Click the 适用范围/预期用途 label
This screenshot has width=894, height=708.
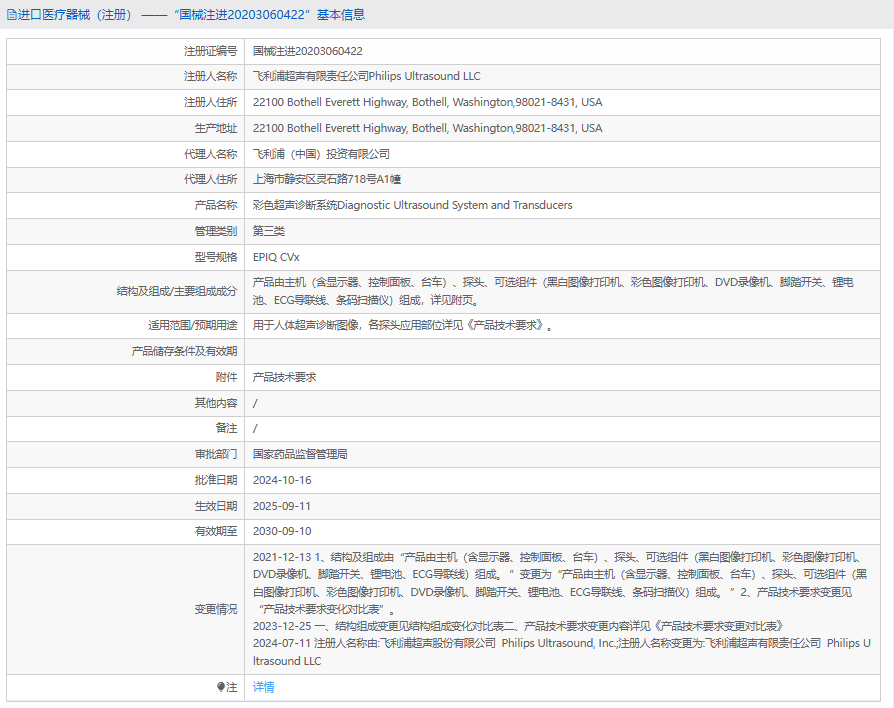(193, 325)
